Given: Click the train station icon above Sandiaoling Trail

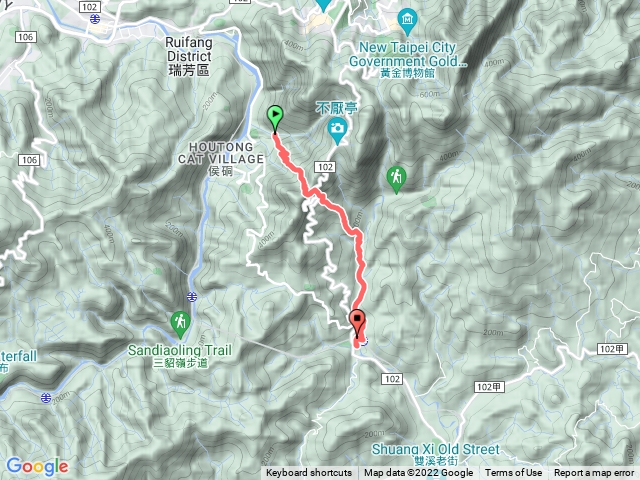Looking at the screenshot, I should pos(192,297).
